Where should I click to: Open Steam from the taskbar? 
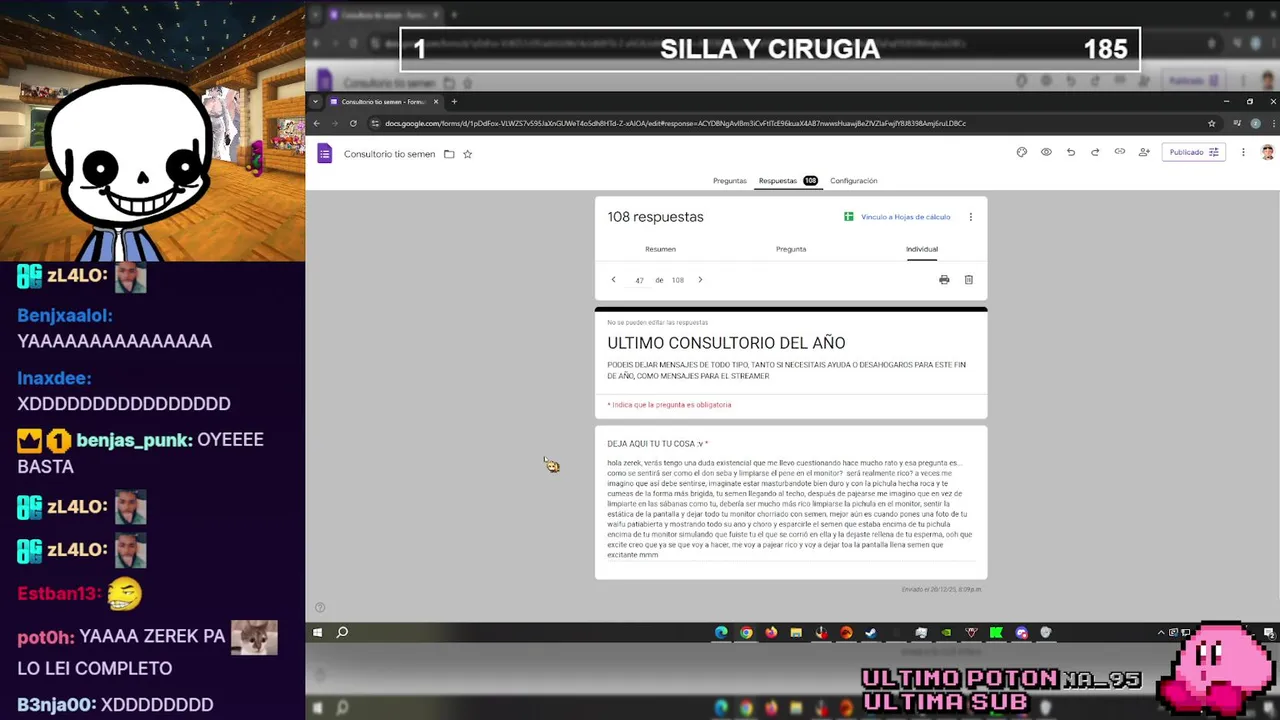[x=871, y=632]
